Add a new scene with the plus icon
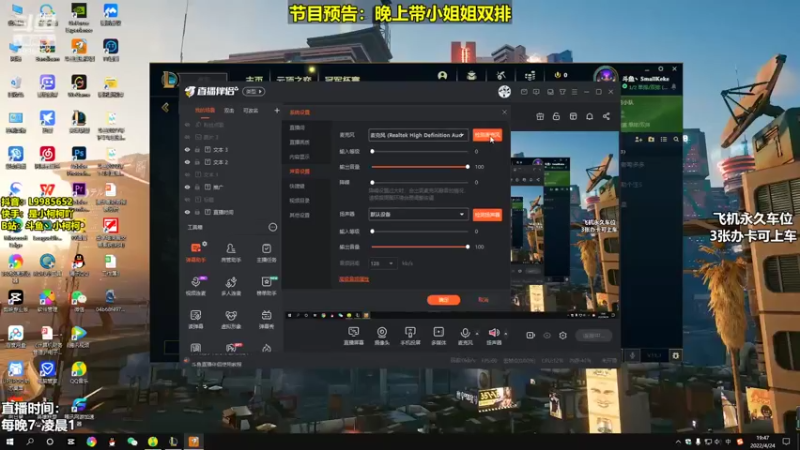 pos(277,110)
